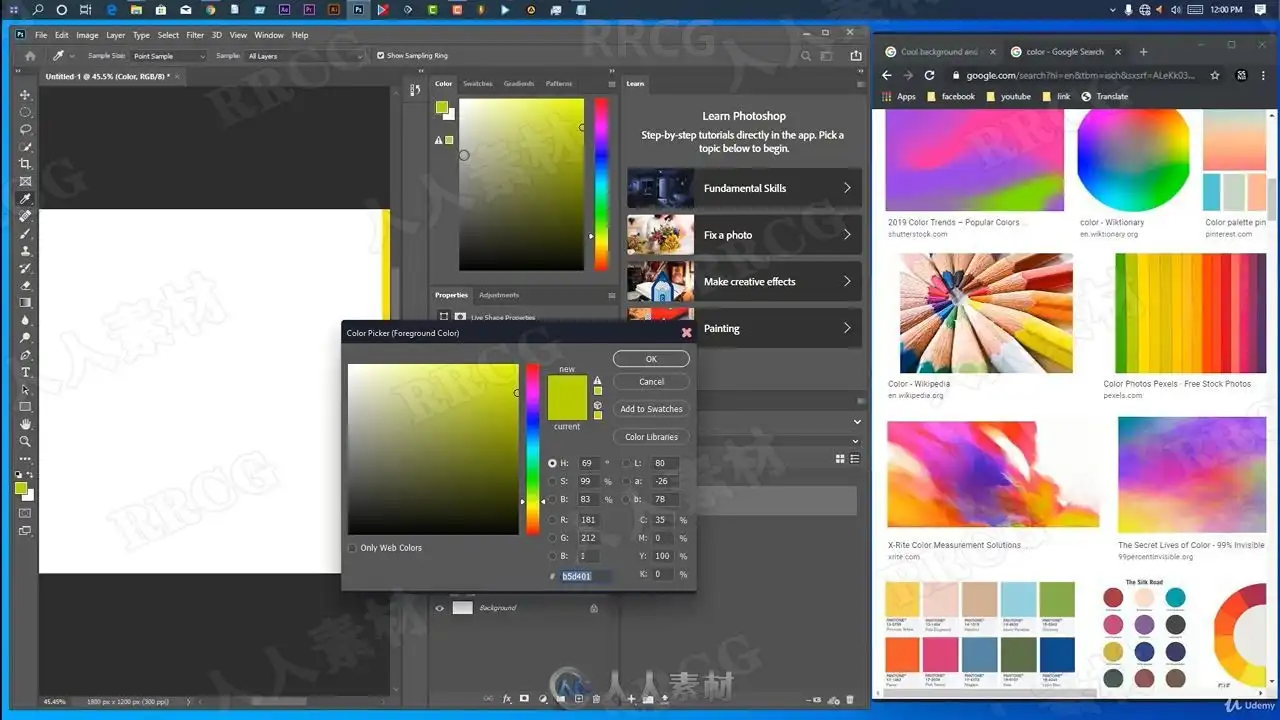Image resolution: width=1280 pixels, height=720 pixels.
Task: Expand the Fundamental Skills tutorial chevron
Action: (847, 188)
